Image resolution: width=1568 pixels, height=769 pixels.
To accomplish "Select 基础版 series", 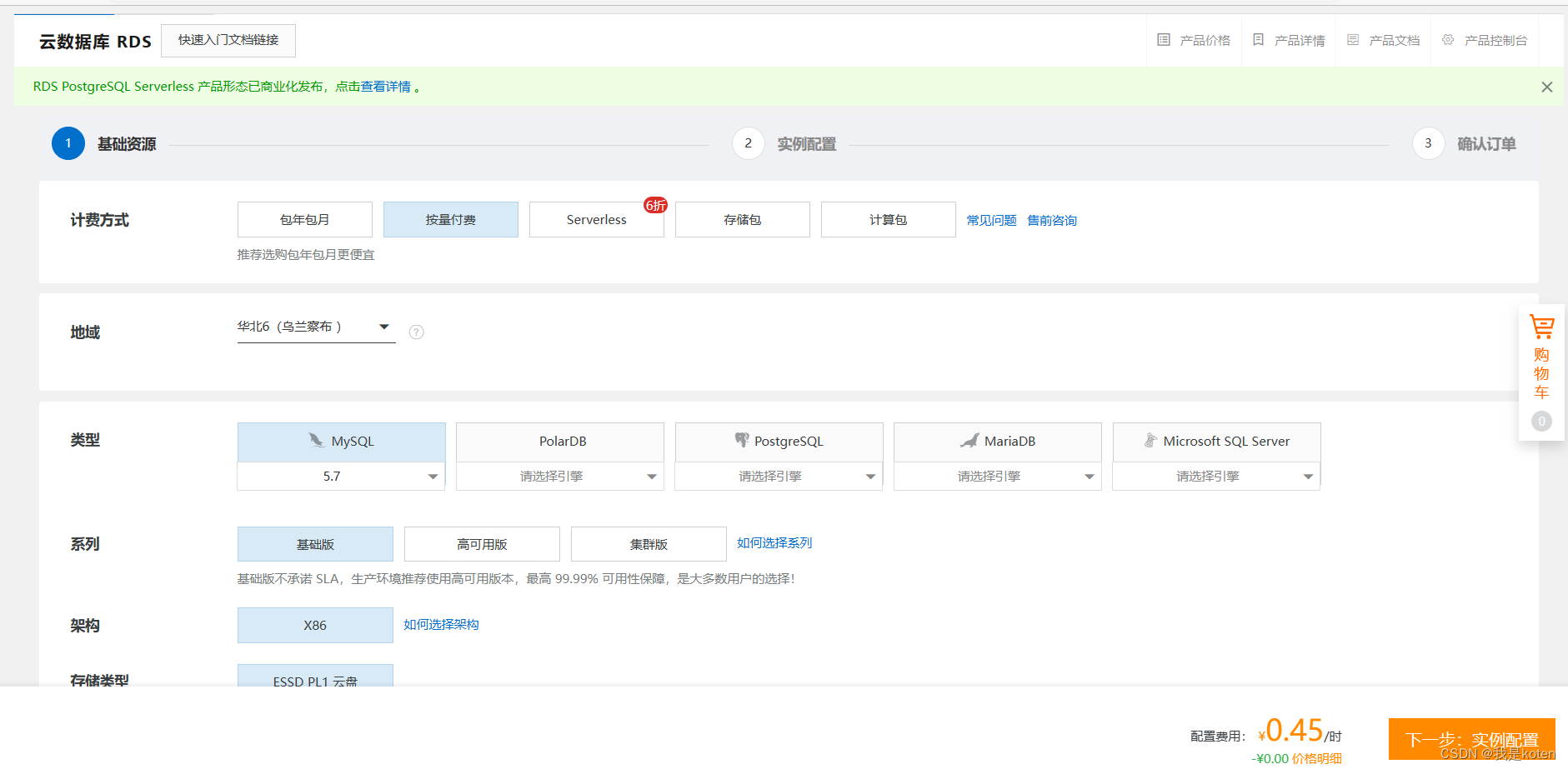I will (315, 544).
